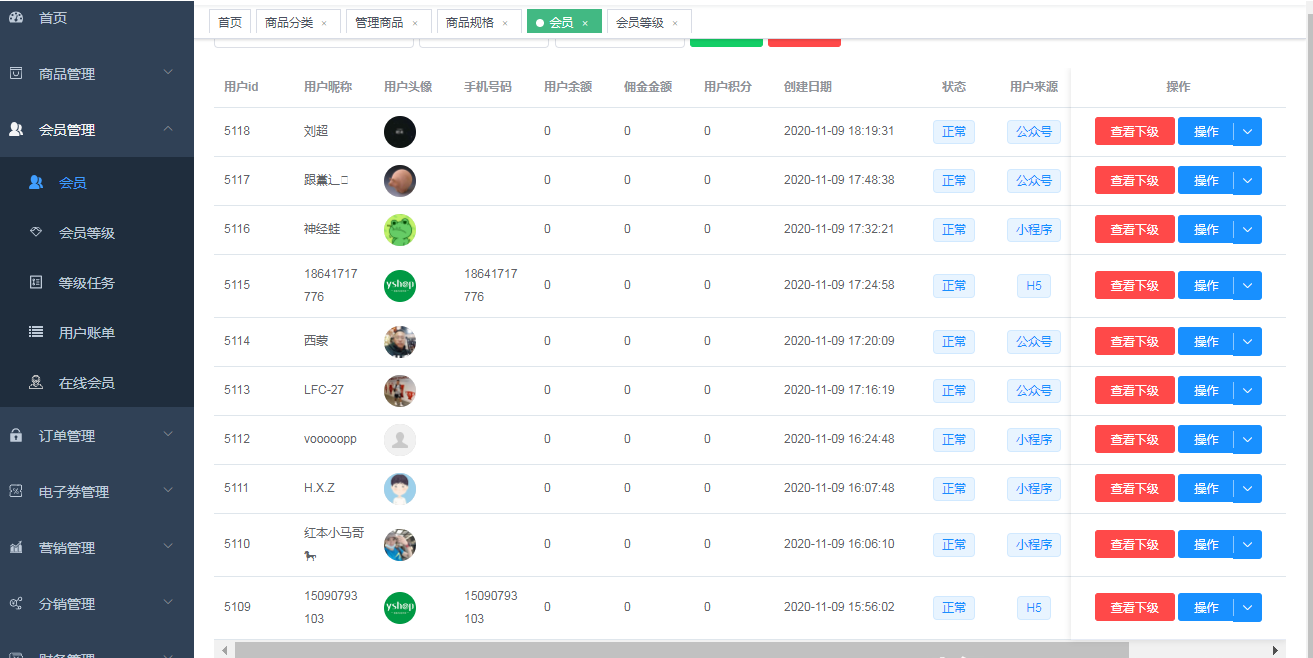Screen dimensions: 1313x658
Task: Click 小程序 source tag for 神经蛙
Action: (1034, 230)
